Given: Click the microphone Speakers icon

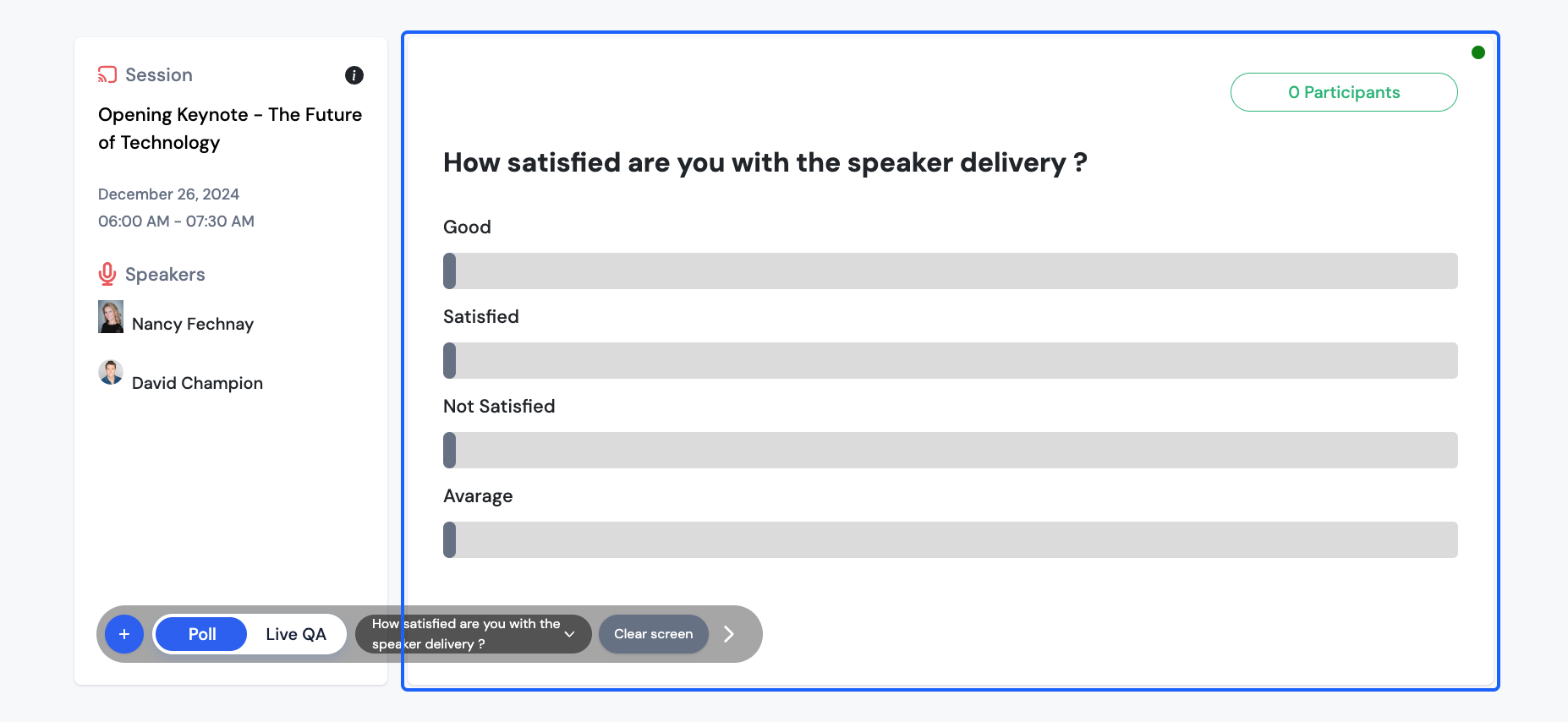Looking at the screenshot, I should pyautogui.click(x=107, y=274).
